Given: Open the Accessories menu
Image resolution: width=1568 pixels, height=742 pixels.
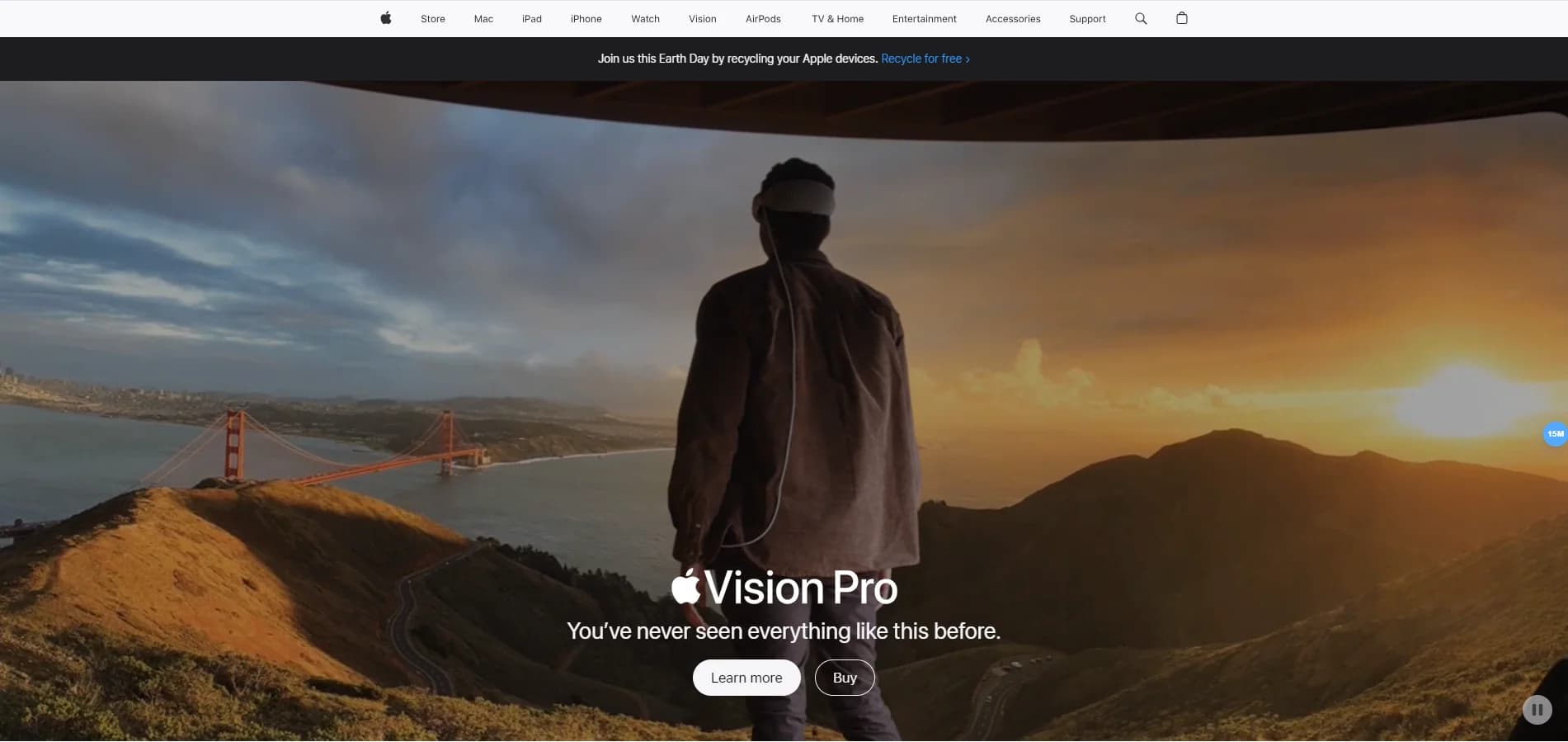Looking at the screenshot, I should (x=1013, y=19).
